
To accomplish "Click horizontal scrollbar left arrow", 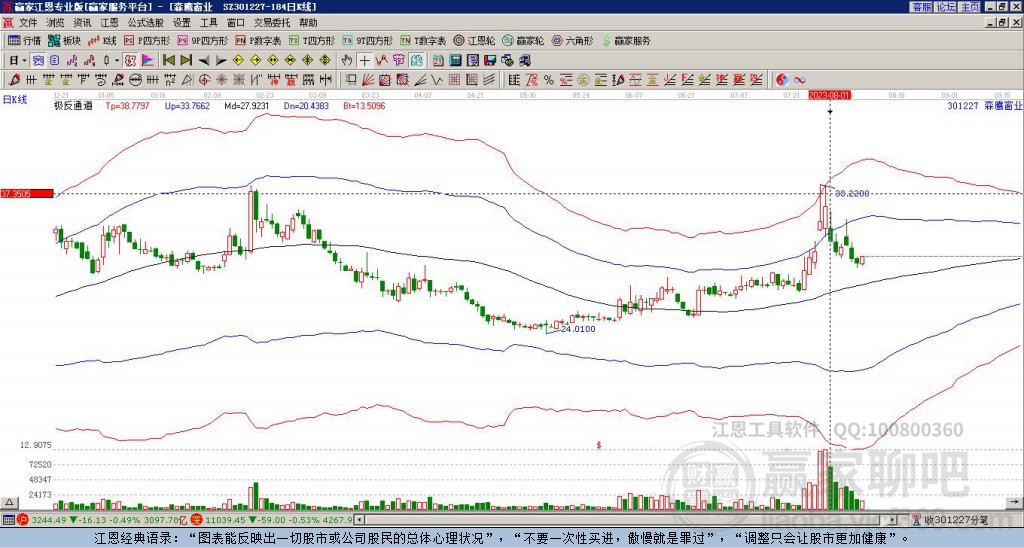I will (358, 520).
